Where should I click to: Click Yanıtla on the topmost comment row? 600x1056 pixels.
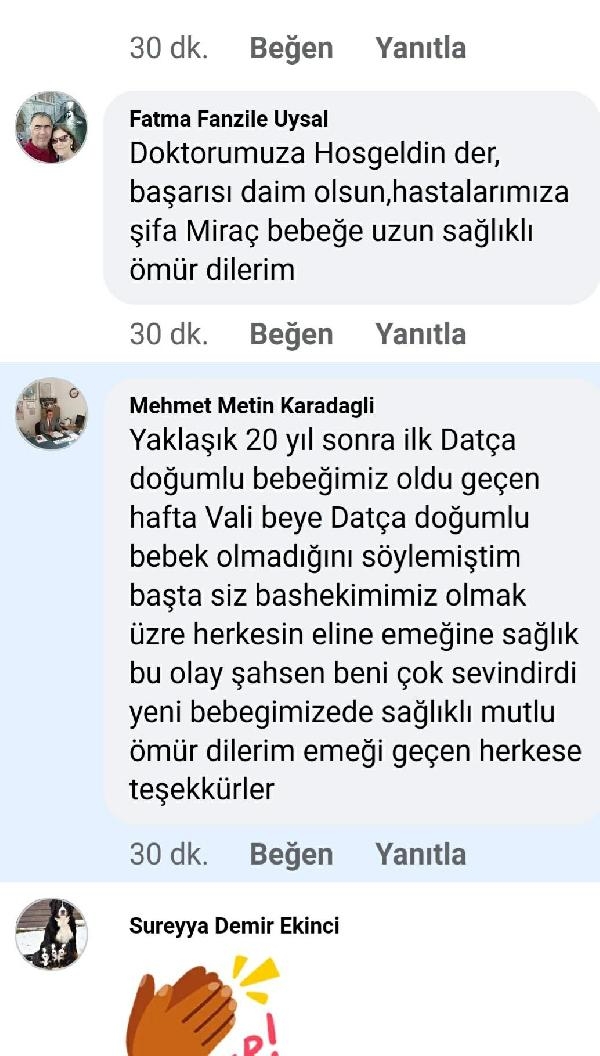(x=420, y=48)
